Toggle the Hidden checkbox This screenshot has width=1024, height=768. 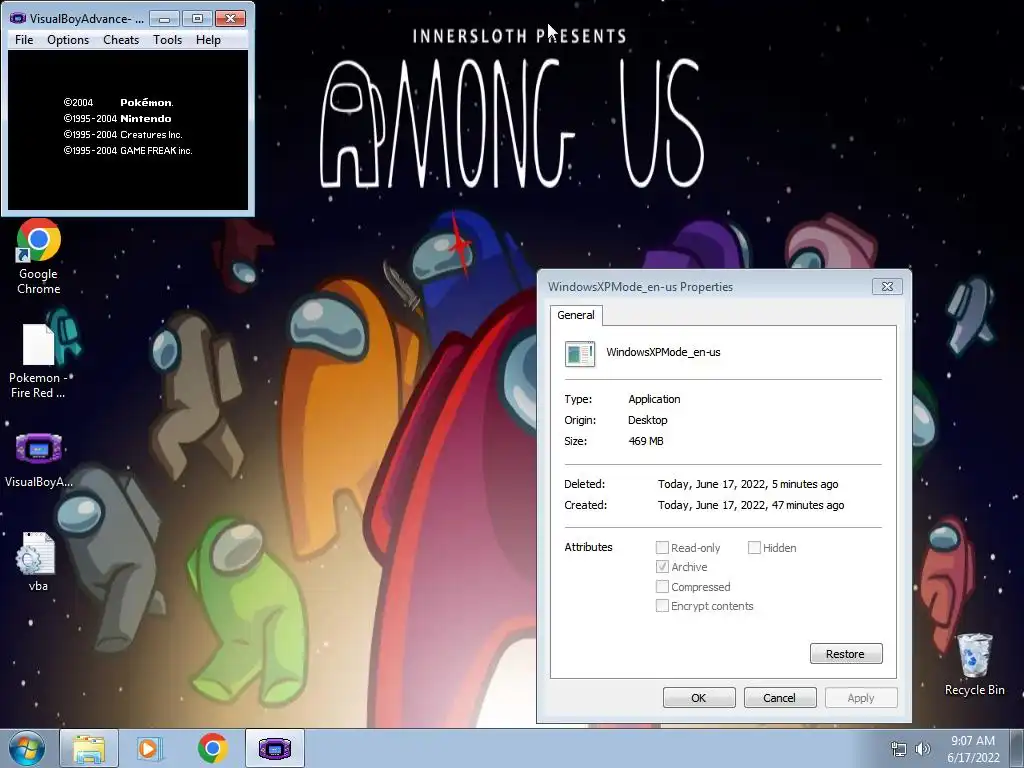(x=754, y=547)
